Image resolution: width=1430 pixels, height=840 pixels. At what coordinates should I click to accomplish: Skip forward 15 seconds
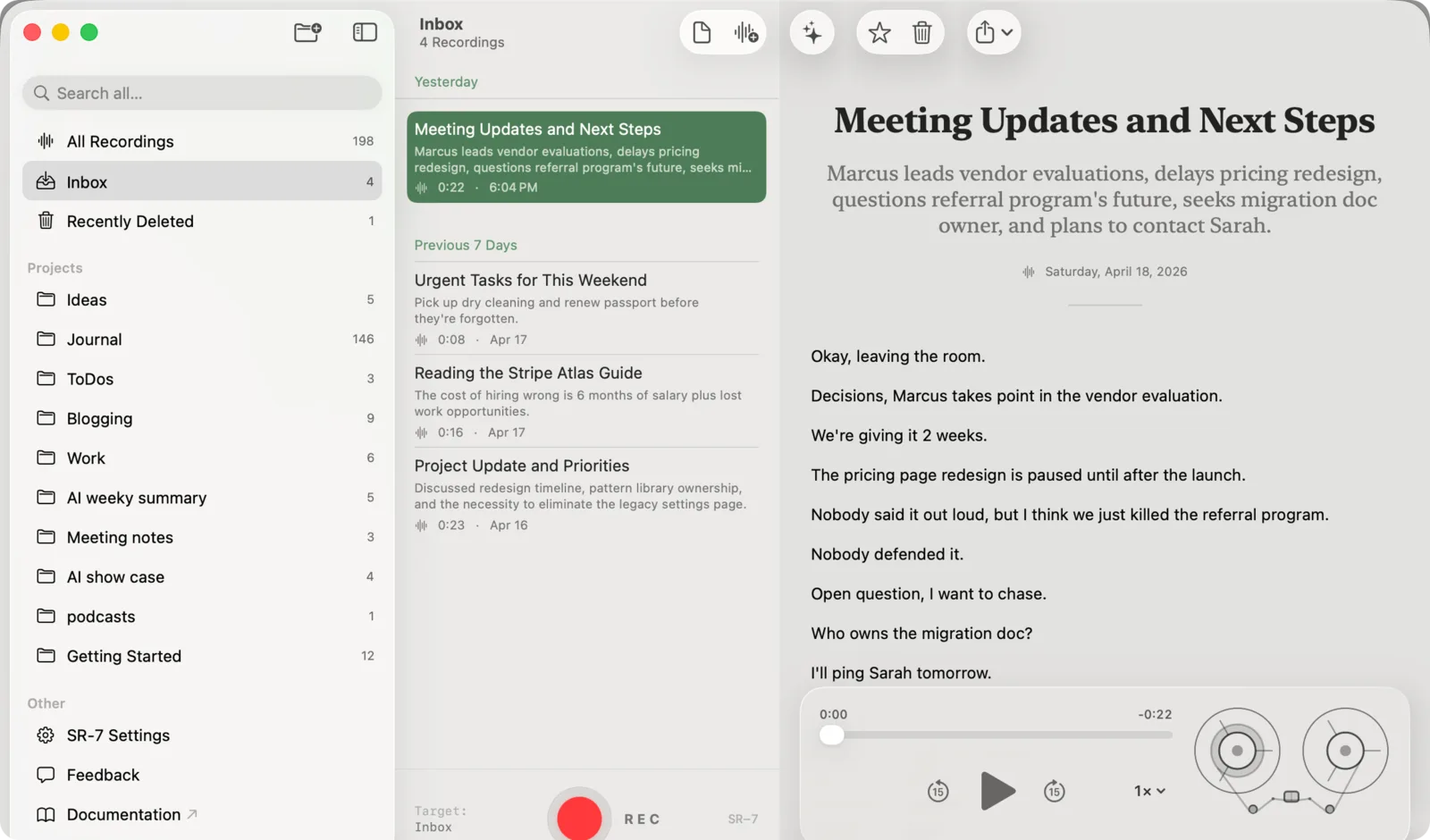(1055, 791)
